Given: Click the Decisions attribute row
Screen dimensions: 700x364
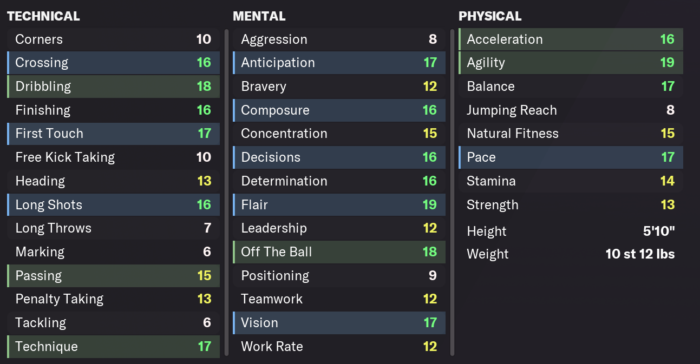Looking at the screenshot, I should (339, 157).
